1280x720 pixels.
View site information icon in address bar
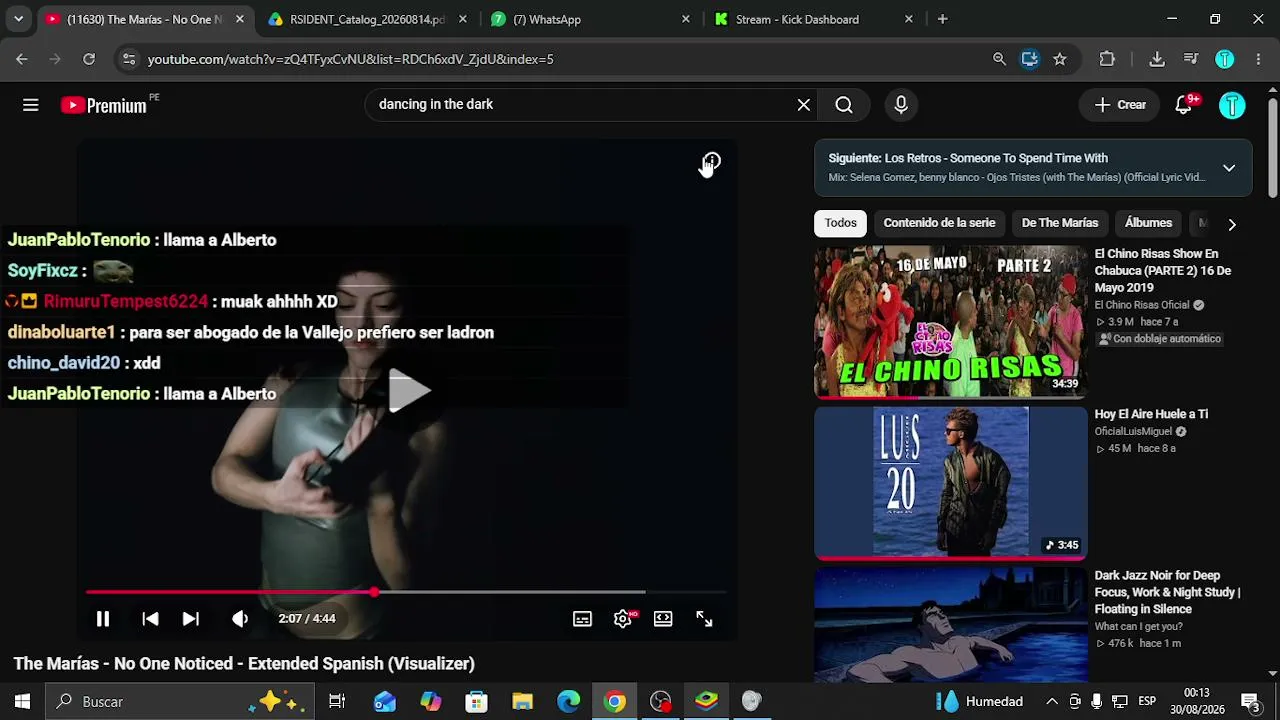pyautogui.click(x=128, y=59)
